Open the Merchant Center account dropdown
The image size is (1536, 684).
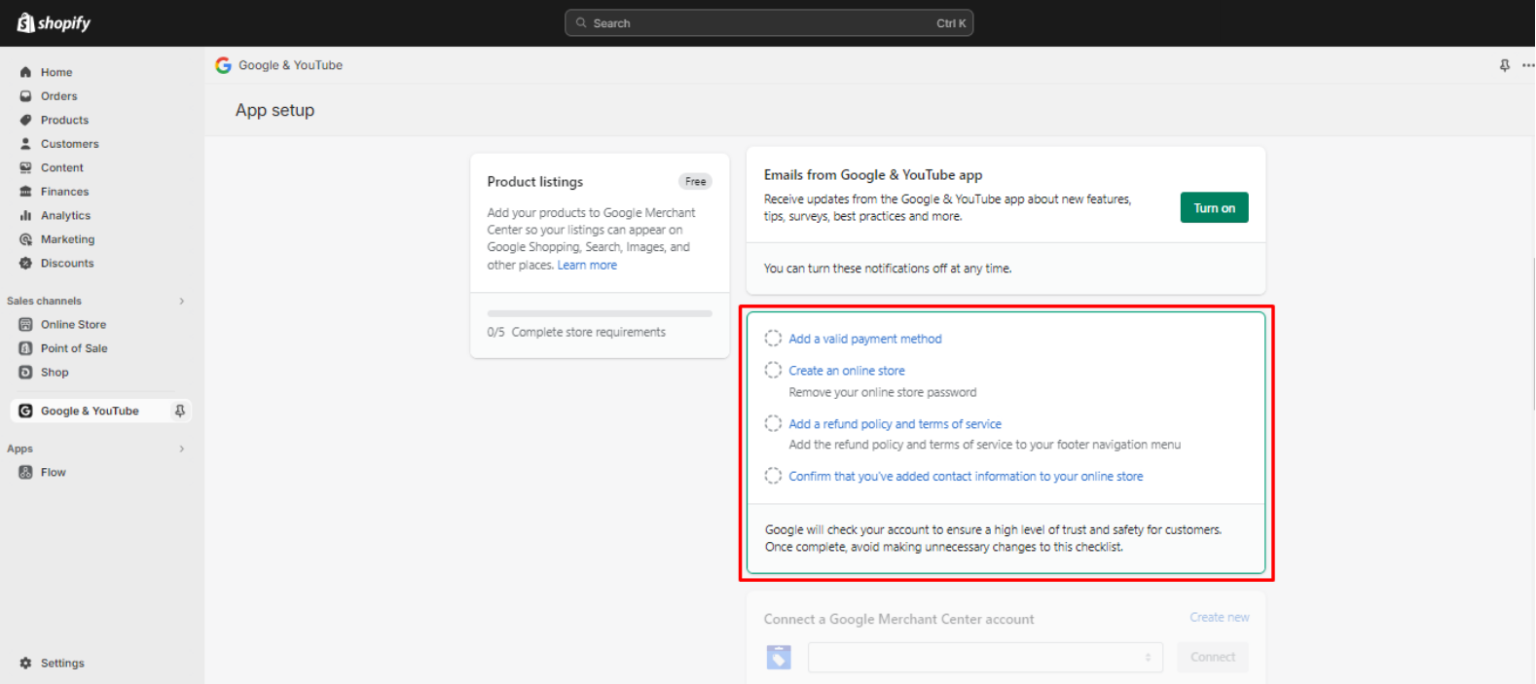click(x=985, y=657)
